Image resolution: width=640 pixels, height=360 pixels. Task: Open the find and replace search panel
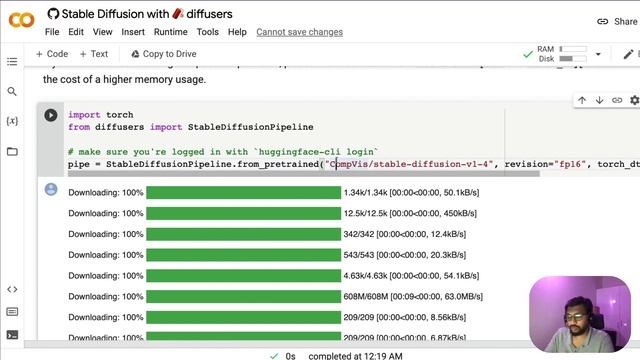point(12,91)
